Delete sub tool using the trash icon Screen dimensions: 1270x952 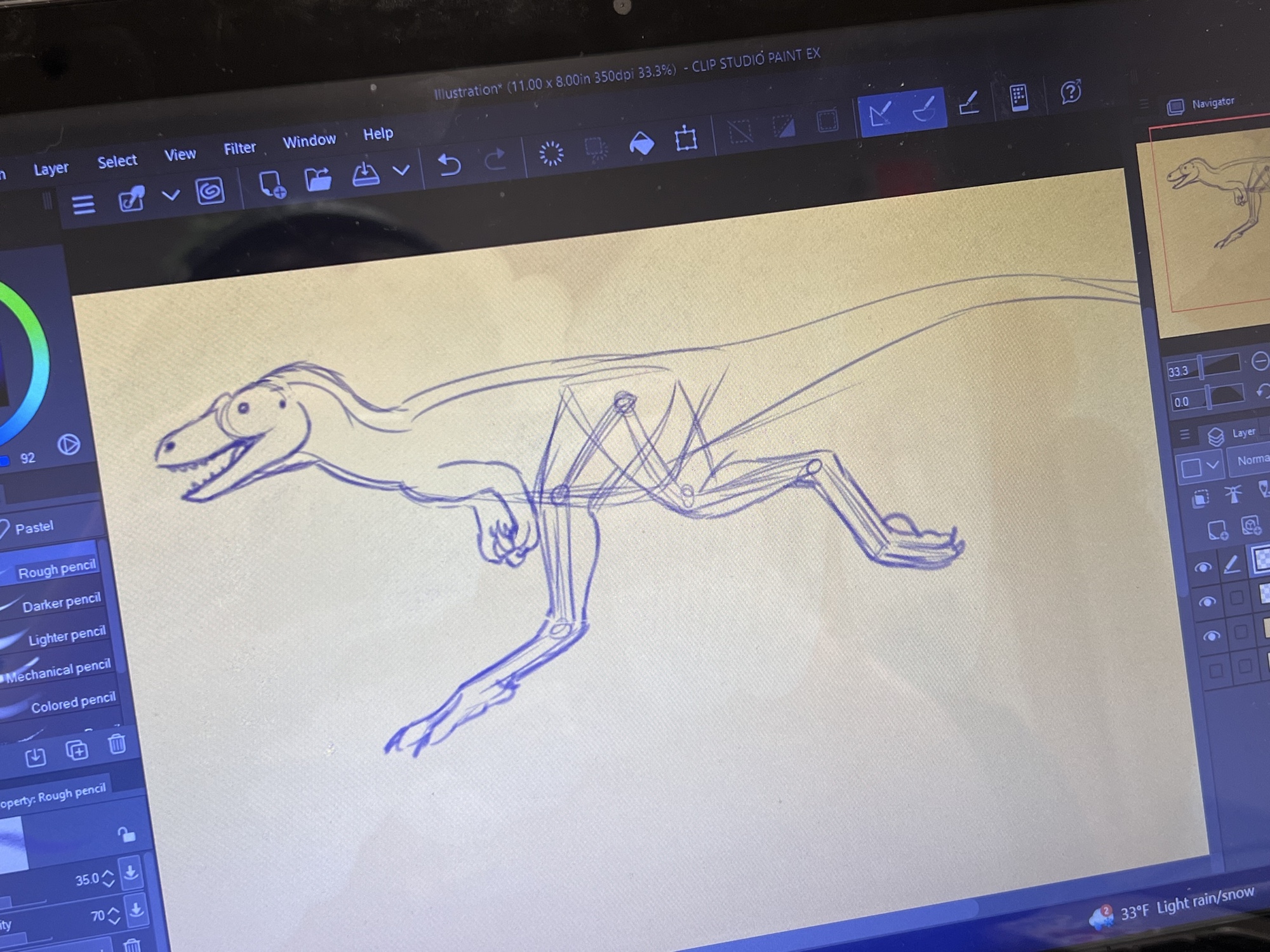(117, 744)
